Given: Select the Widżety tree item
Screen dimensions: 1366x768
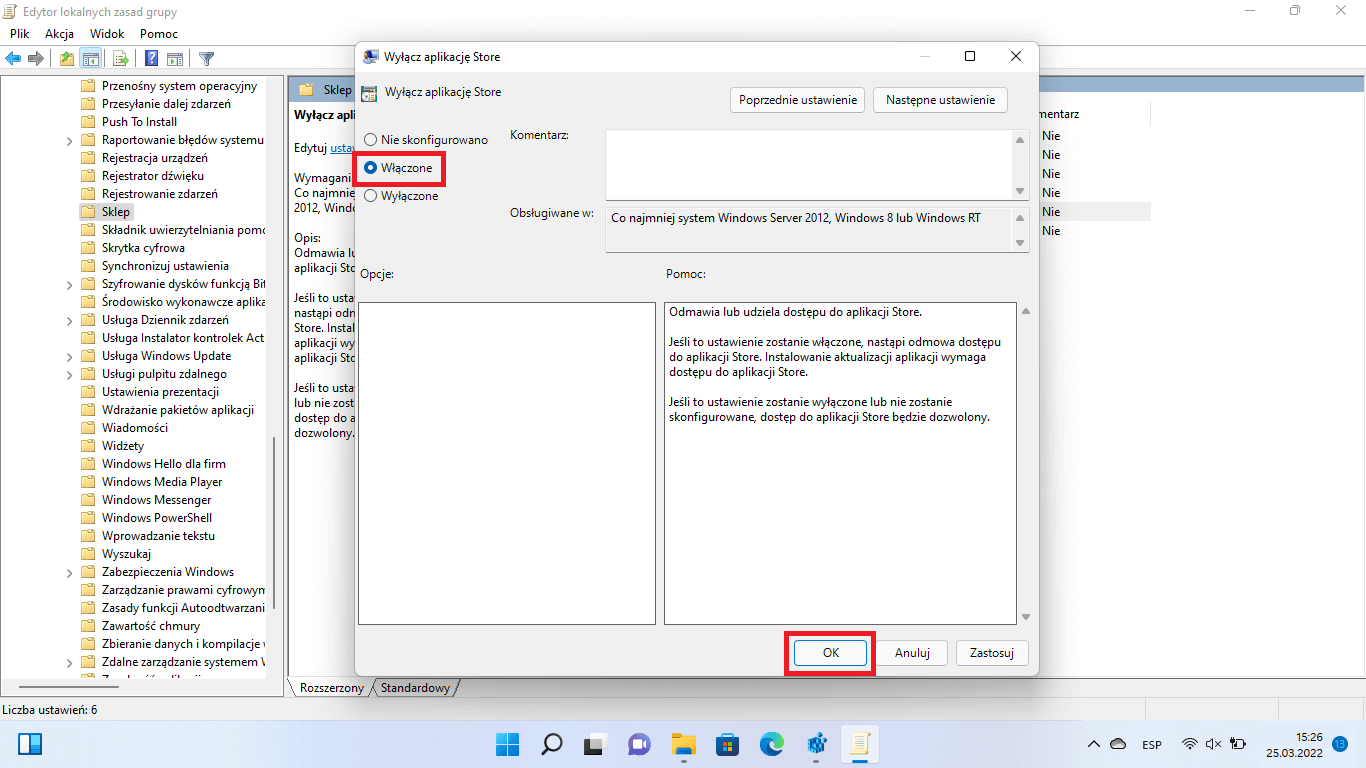Looking at the screenshot, I should pyautogui.click(x=123, y=446).
